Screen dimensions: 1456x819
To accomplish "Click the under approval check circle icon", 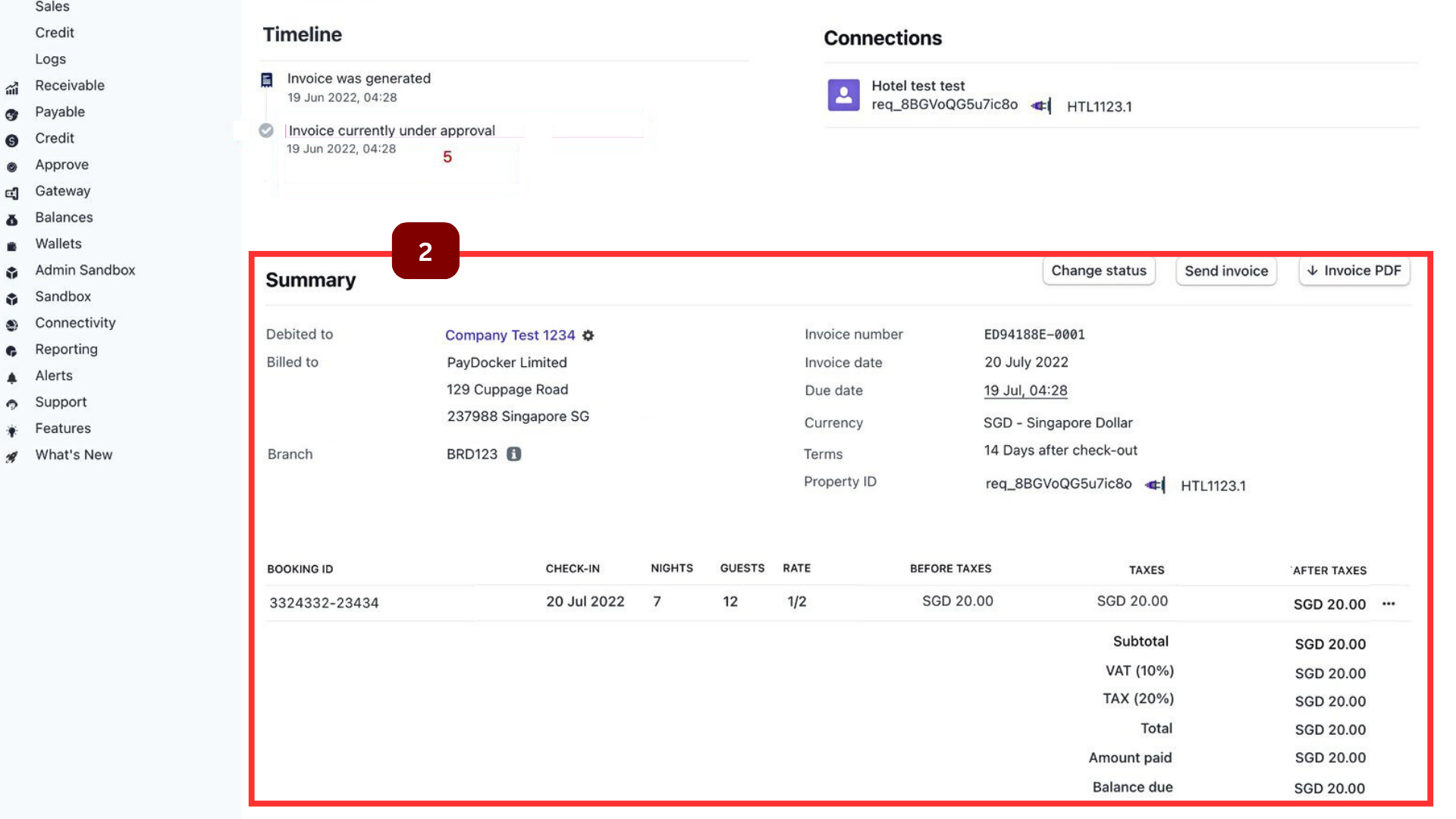I will [266, 130].
